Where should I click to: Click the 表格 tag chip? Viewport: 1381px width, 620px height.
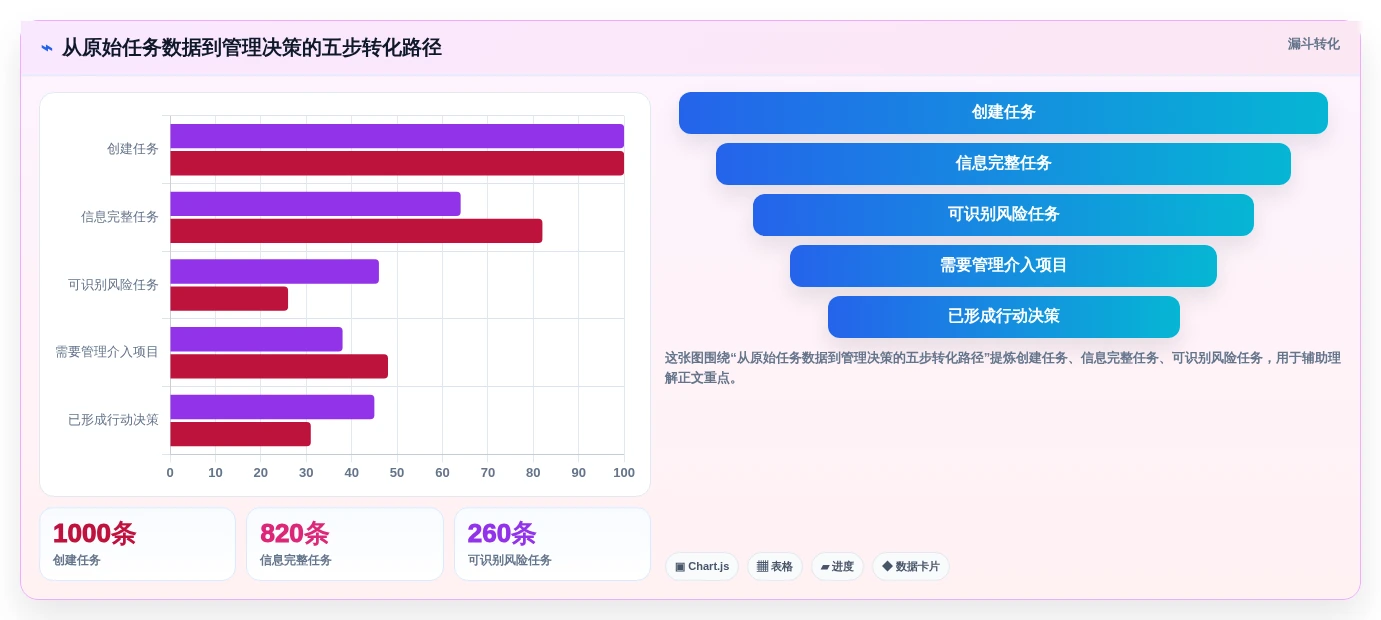pyautogui.click(x=775, y=567)
